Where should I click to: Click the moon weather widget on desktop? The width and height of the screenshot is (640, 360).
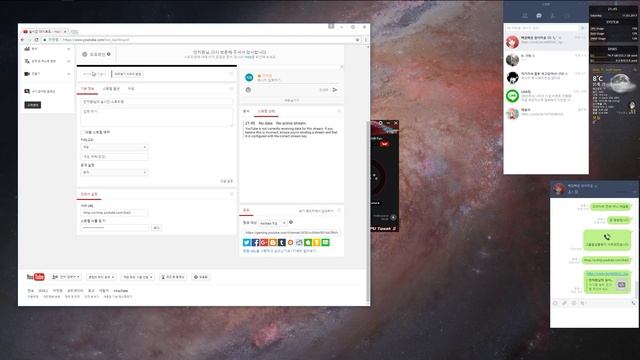[621, 82]
